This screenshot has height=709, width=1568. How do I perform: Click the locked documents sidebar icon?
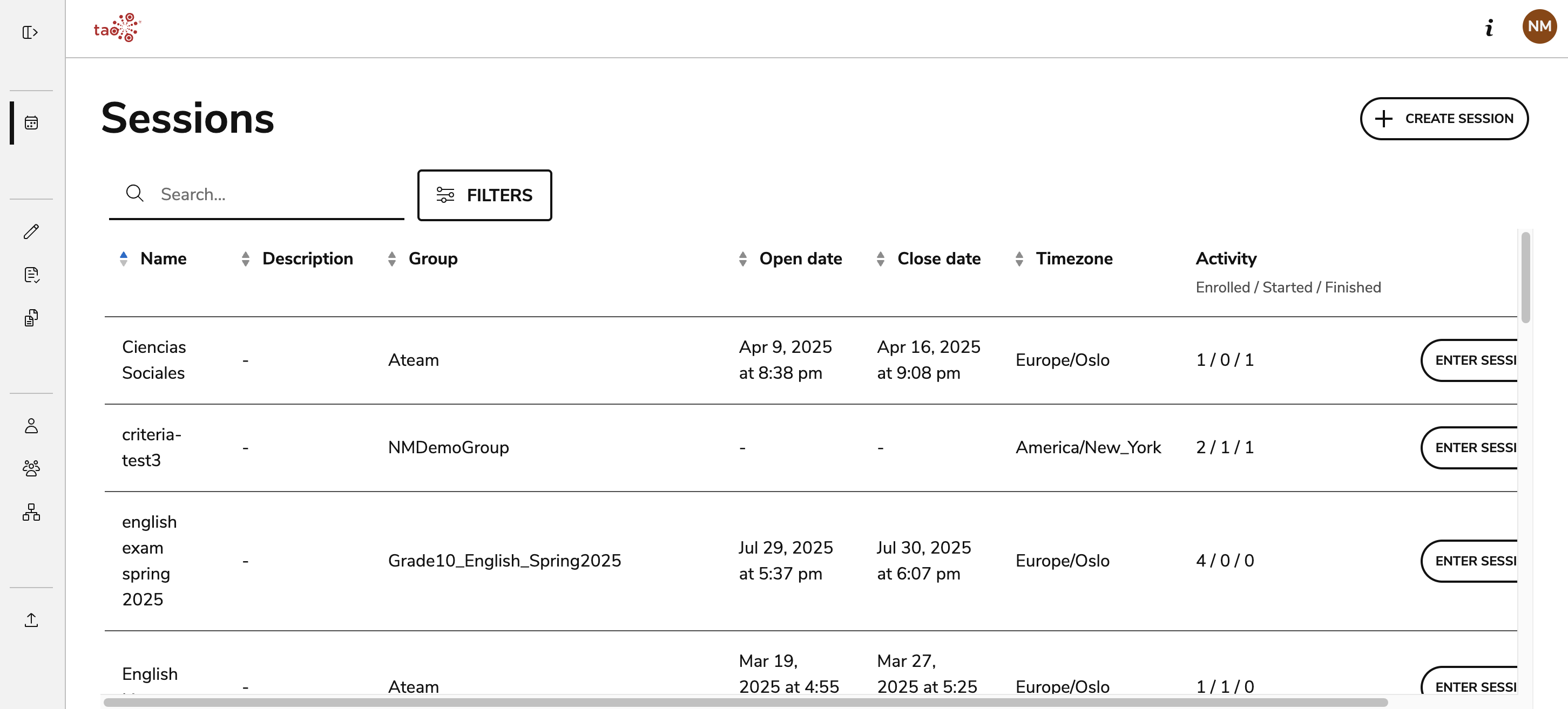(32, 318)
